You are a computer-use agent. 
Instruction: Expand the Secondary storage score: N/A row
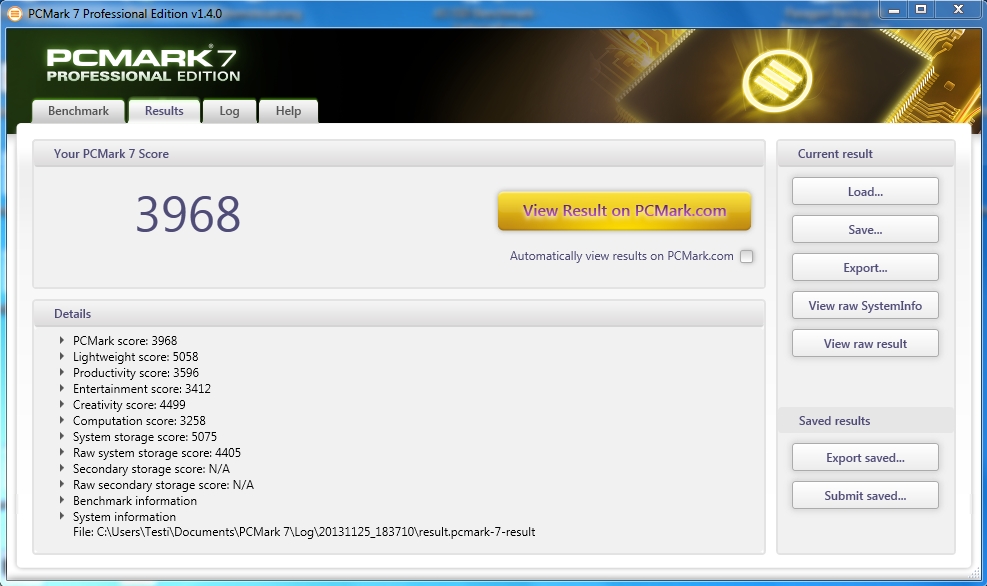(62, 468)
